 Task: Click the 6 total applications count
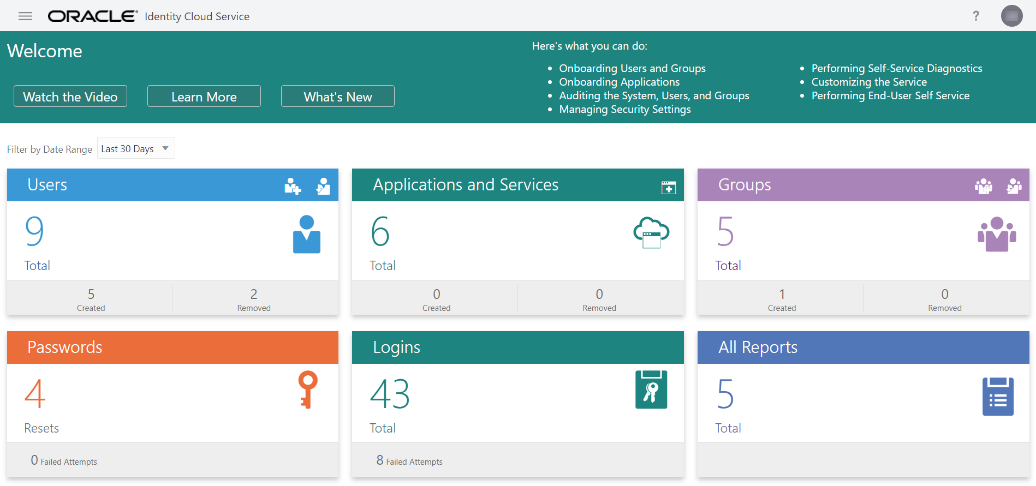click(380, 232)
